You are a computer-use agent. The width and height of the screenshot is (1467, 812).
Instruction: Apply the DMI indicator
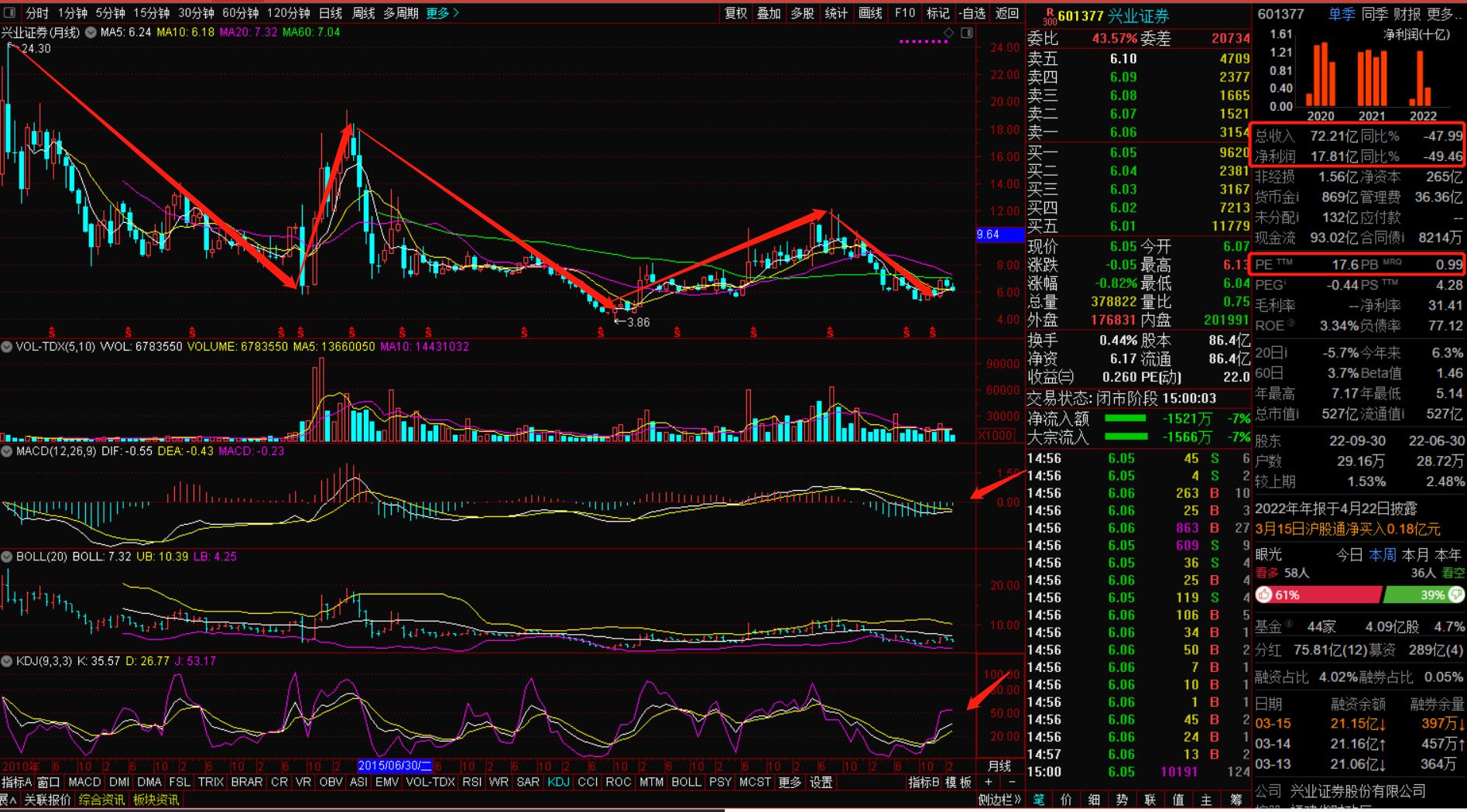(x=119, y=783)
